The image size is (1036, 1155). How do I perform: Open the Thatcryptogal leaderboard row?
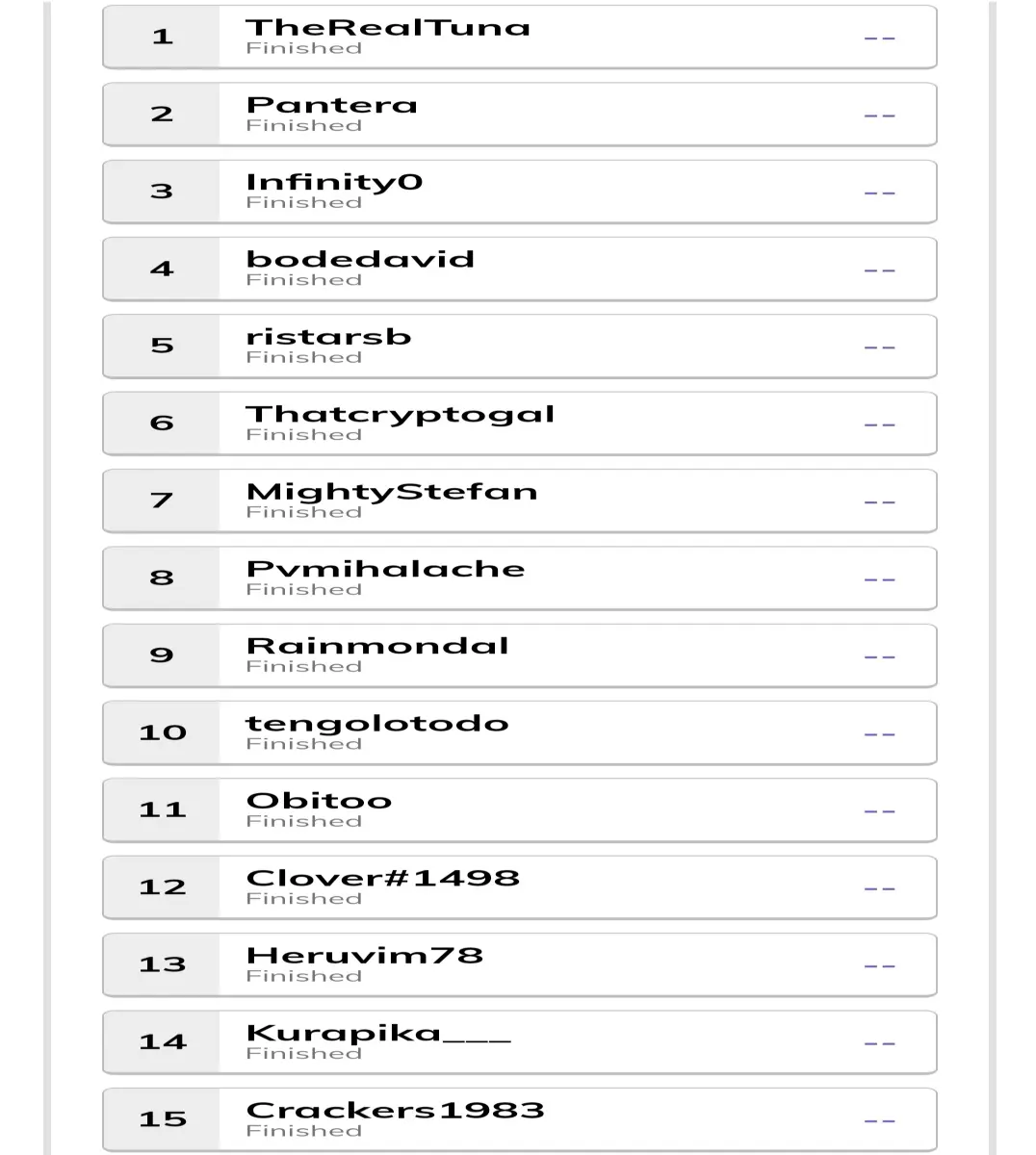[x=520, y=423]
